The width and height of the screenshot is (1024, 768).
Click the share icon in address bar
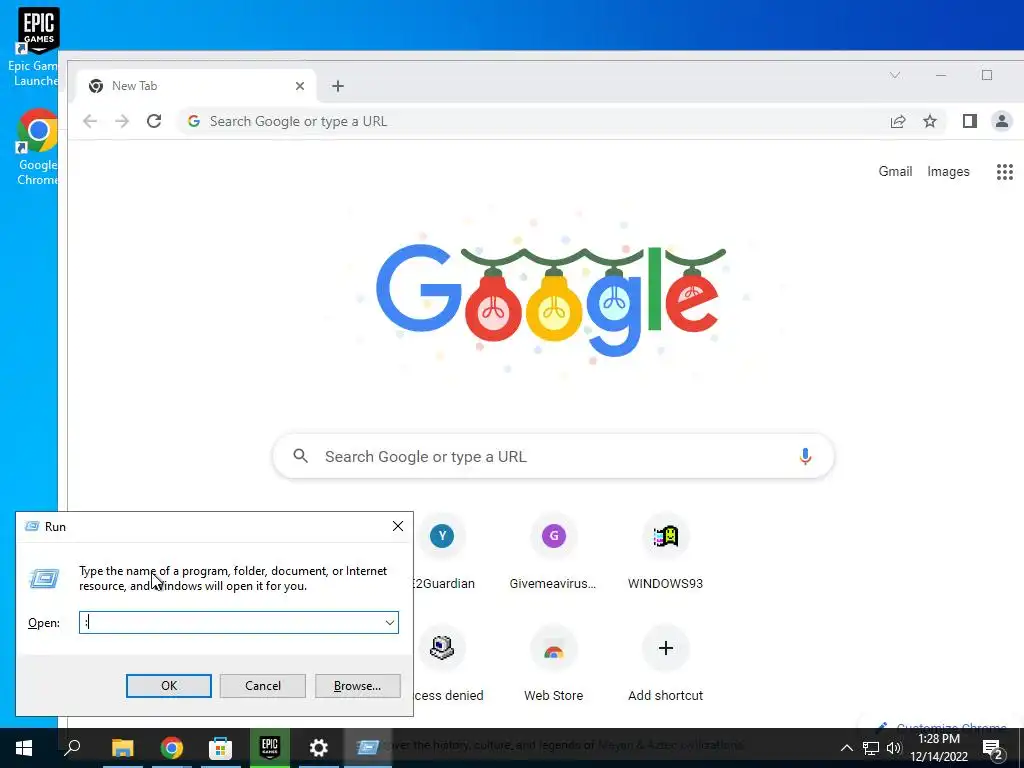(898, 121)
